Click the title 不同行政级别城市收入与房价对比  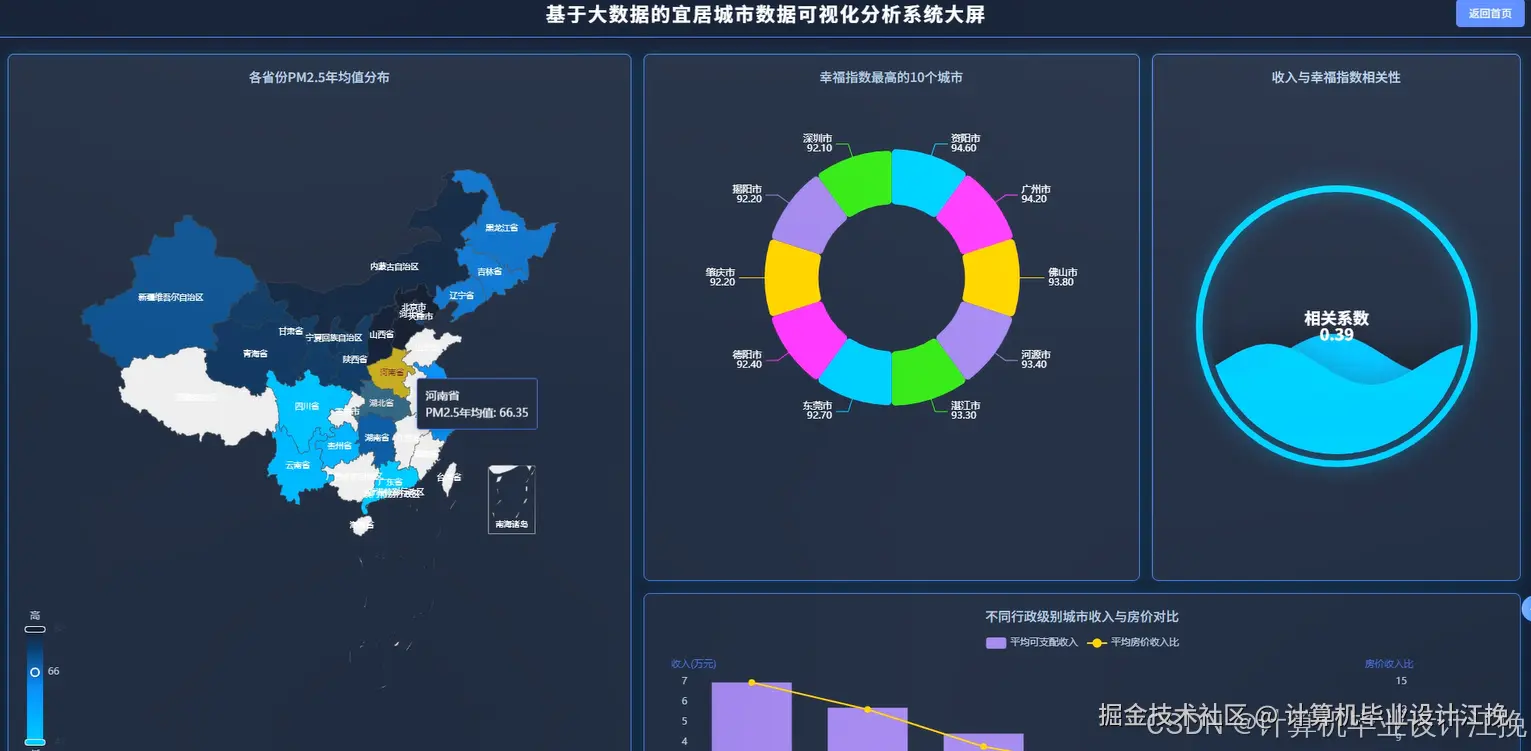tap(1082, 617)
